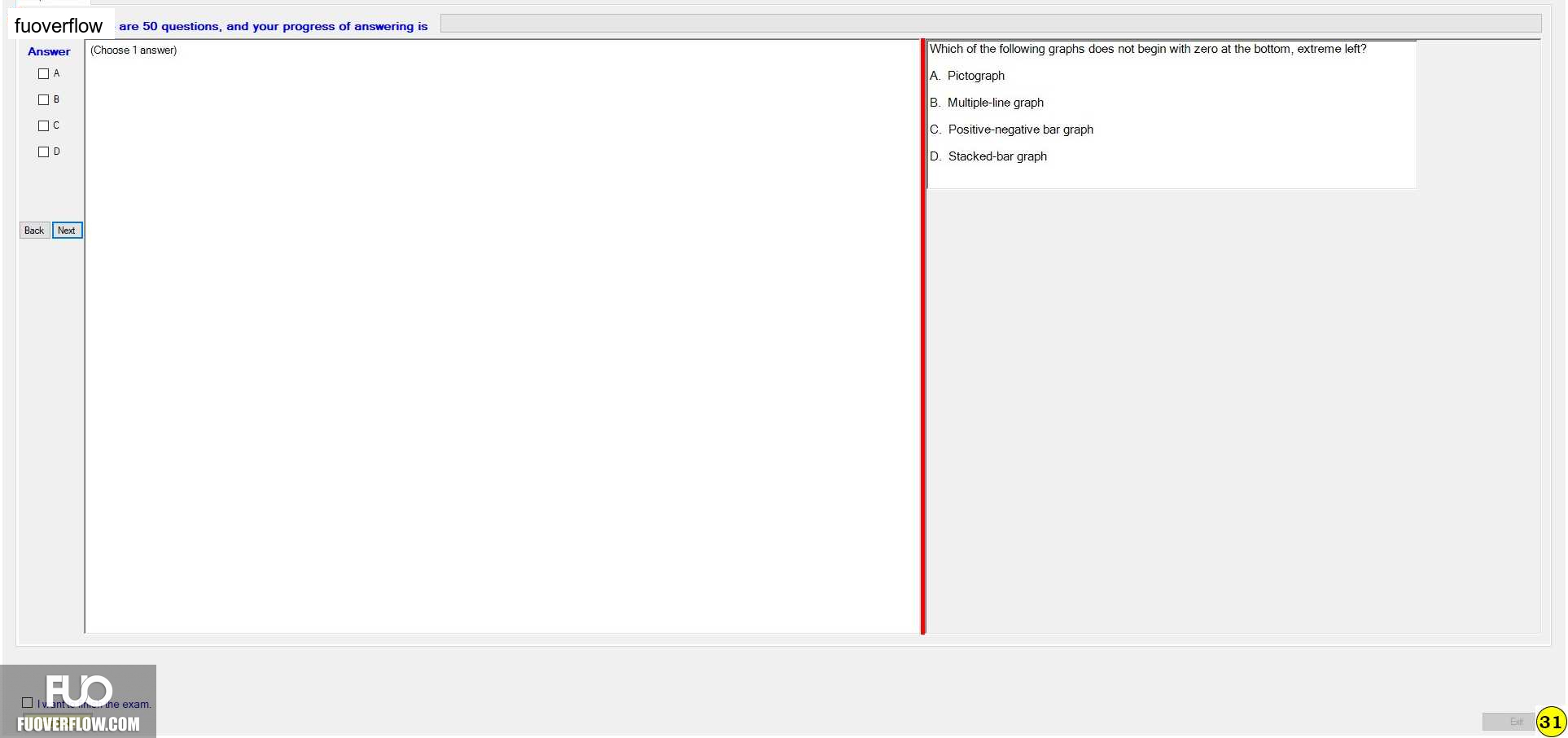Image resolution: width=1568 pixels, height=738 pixels.
Task: Check answer option A checkbox
Action: tap(44, 74)
